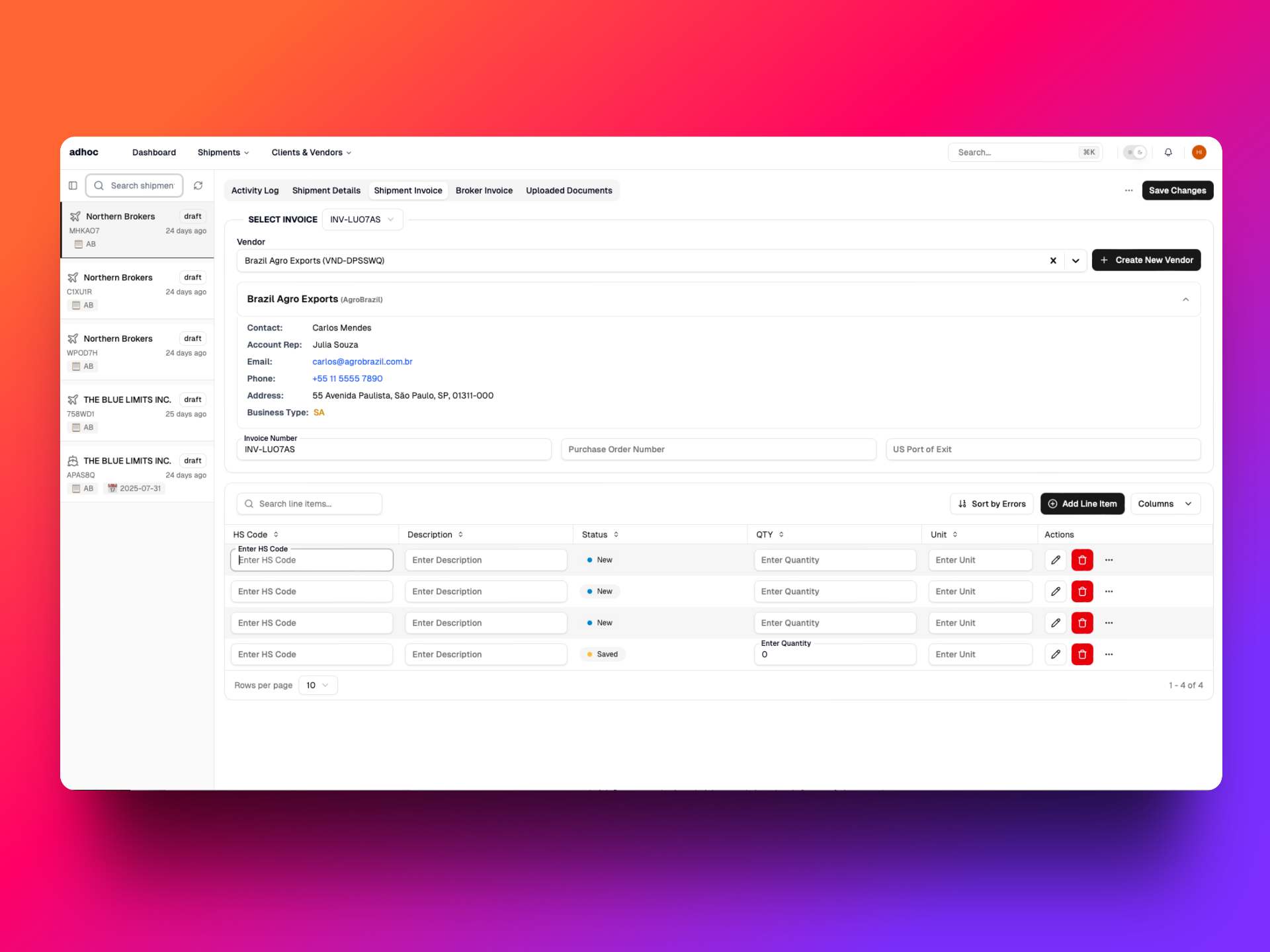The image size is (1270, 952).
Task: Delete the Saved line item
Action: pyautogui.click(x=1082, y=654)
